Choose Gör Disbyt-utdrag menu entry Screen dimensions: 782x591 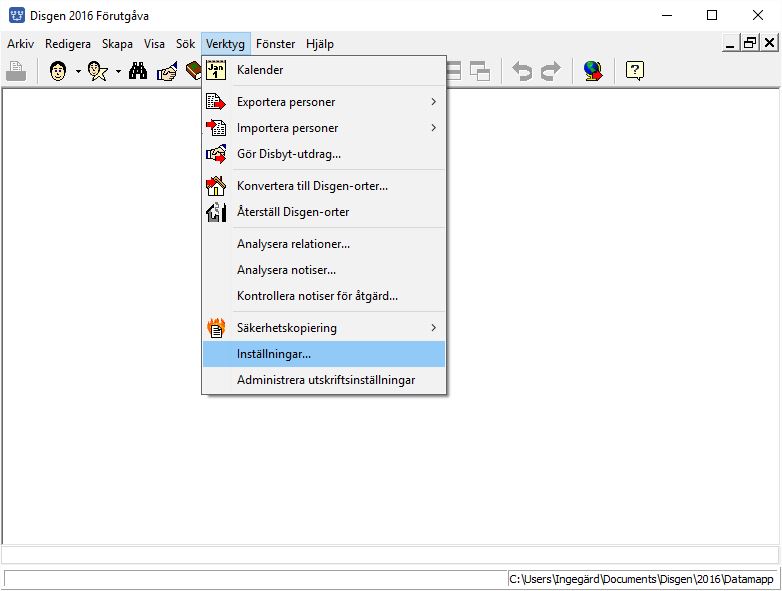[324, 154]
